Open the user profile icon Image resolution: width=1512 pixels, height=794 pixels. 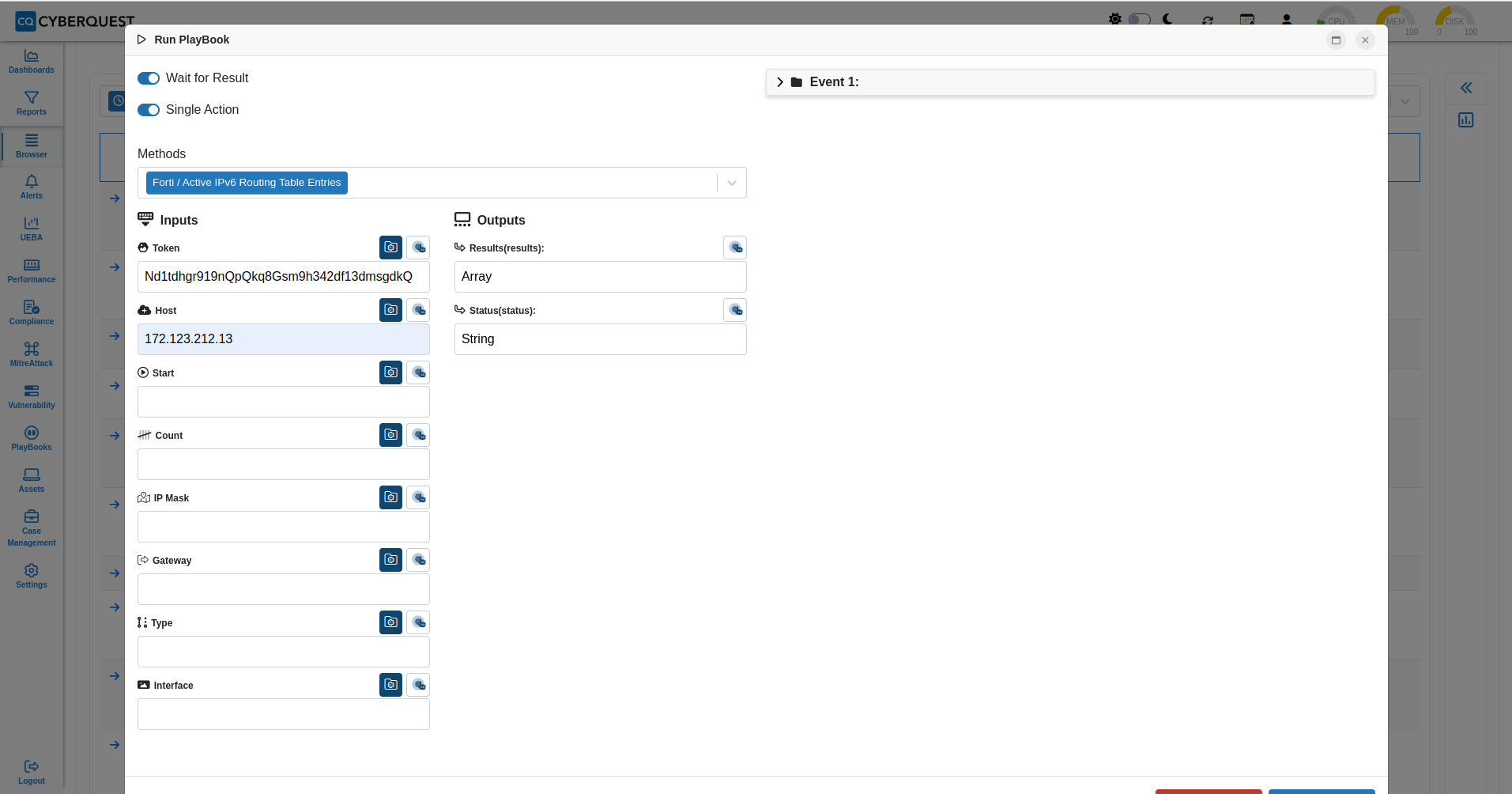coord(1287,20)
